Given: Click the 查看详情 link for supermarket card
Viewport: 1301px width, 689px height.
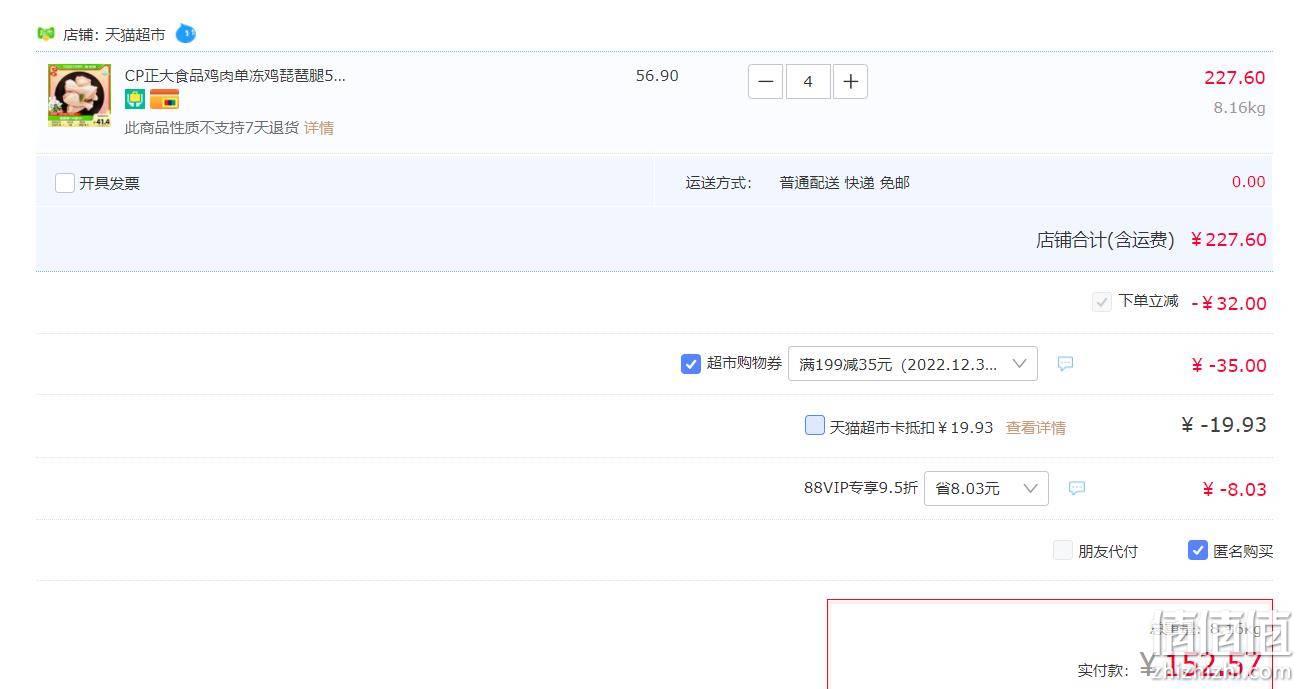Looking at the screenshot, I should [1036, 428].
